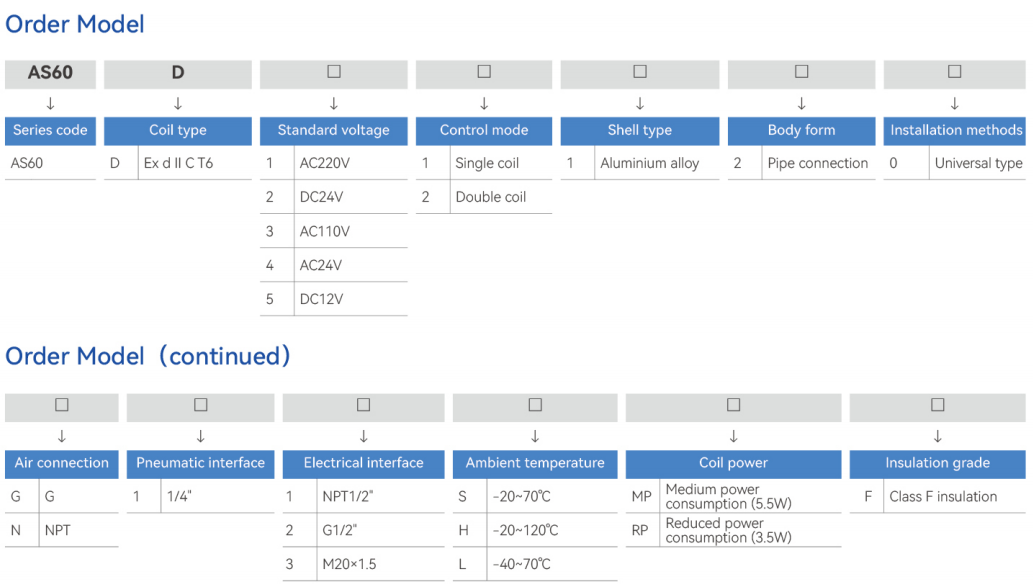Screen dimensions: 1033x587
Task: Check the box above Air connection
Action: click(62, 405)
